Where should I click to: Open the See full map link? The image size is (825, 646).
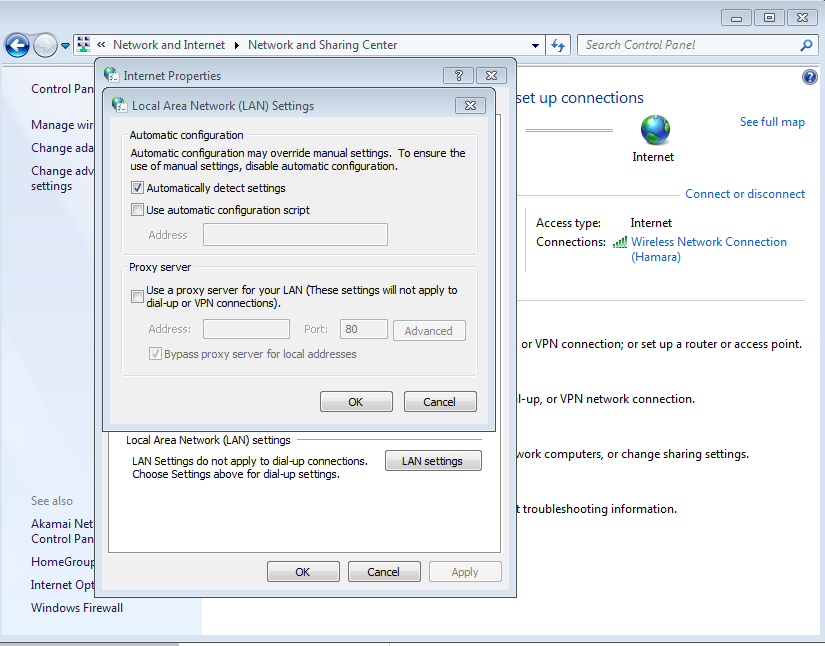point(772,122)
